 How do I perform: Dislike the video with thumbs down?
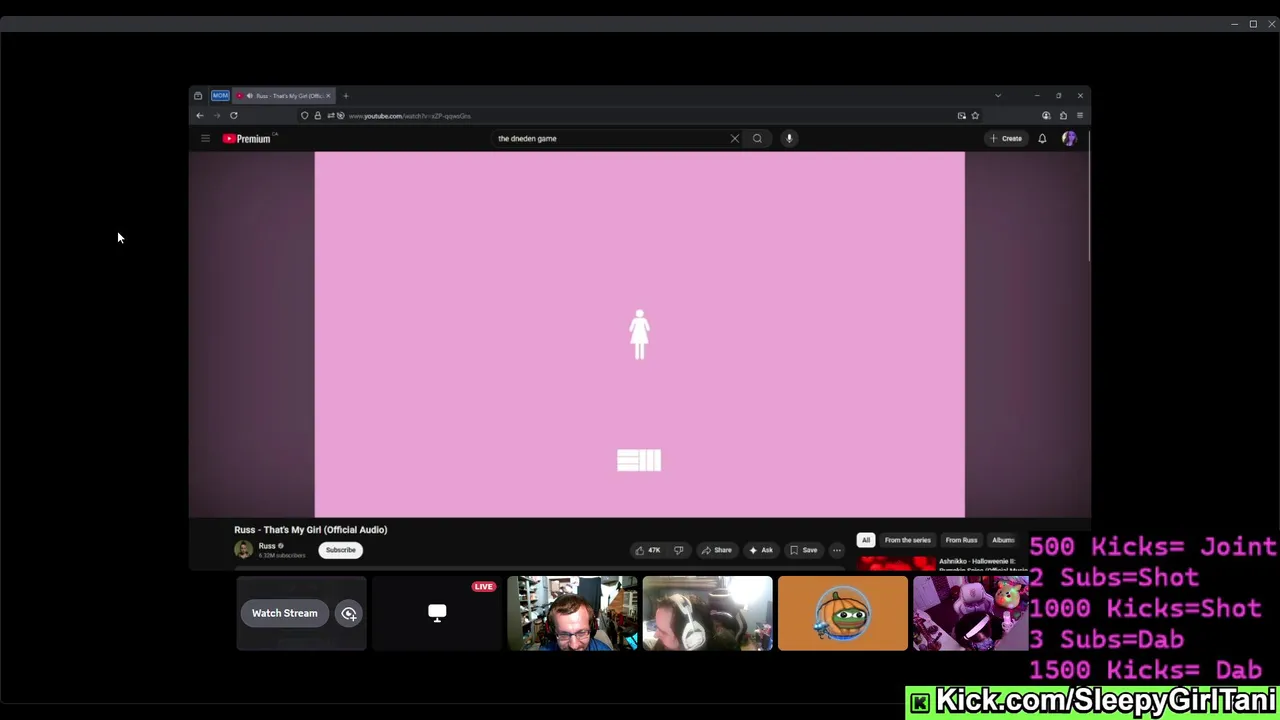pos(678,550)
